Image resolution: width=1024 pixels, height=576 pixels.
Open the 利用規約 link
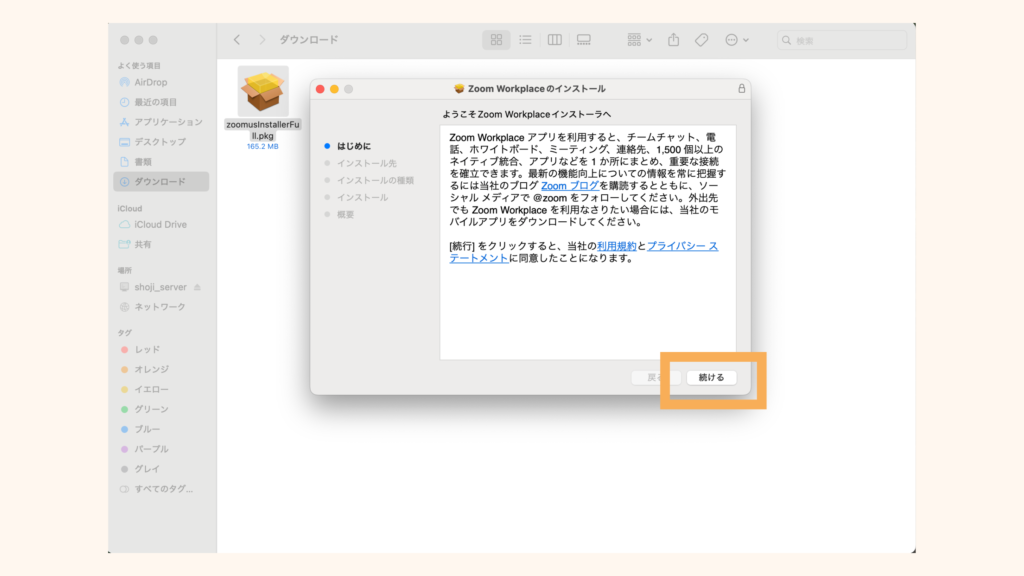[617, 245]
